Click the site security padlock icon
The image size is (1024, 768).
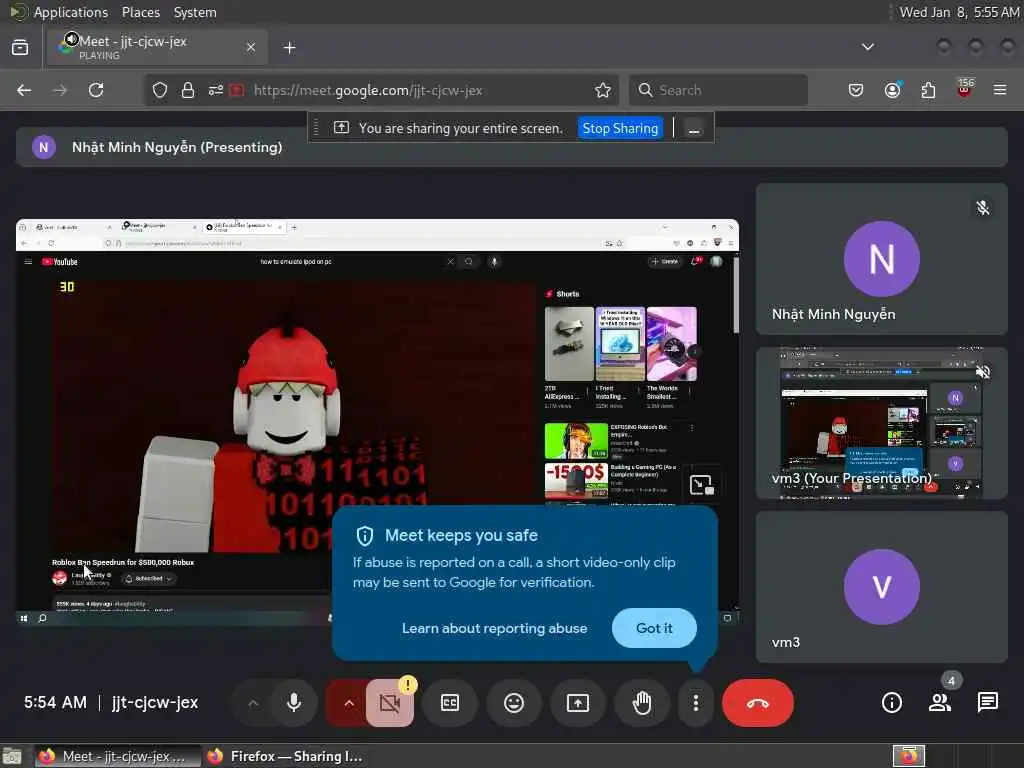(187, 90)
